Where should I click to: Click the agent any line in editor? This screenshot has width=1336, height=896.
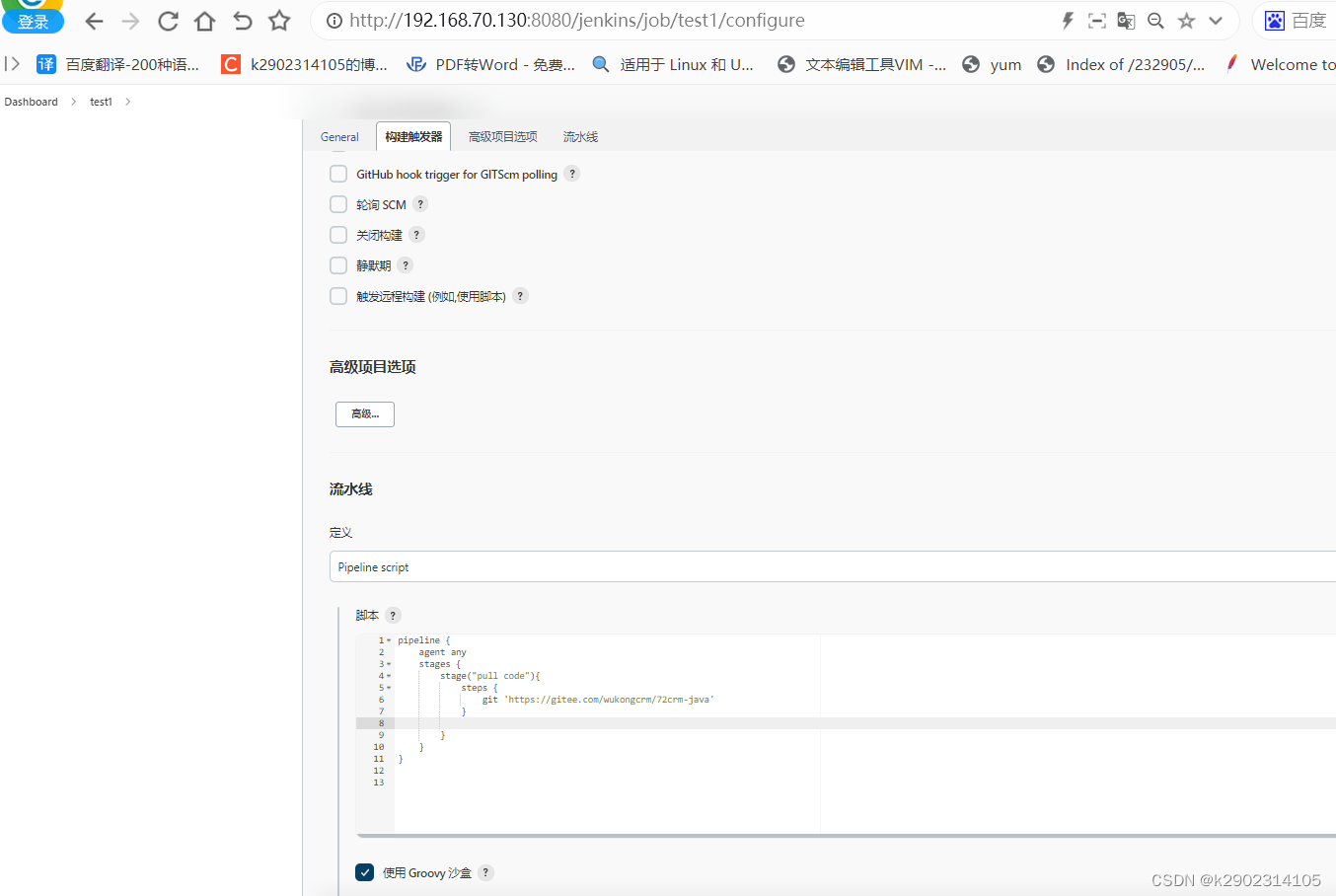click(x=442, y=652)
